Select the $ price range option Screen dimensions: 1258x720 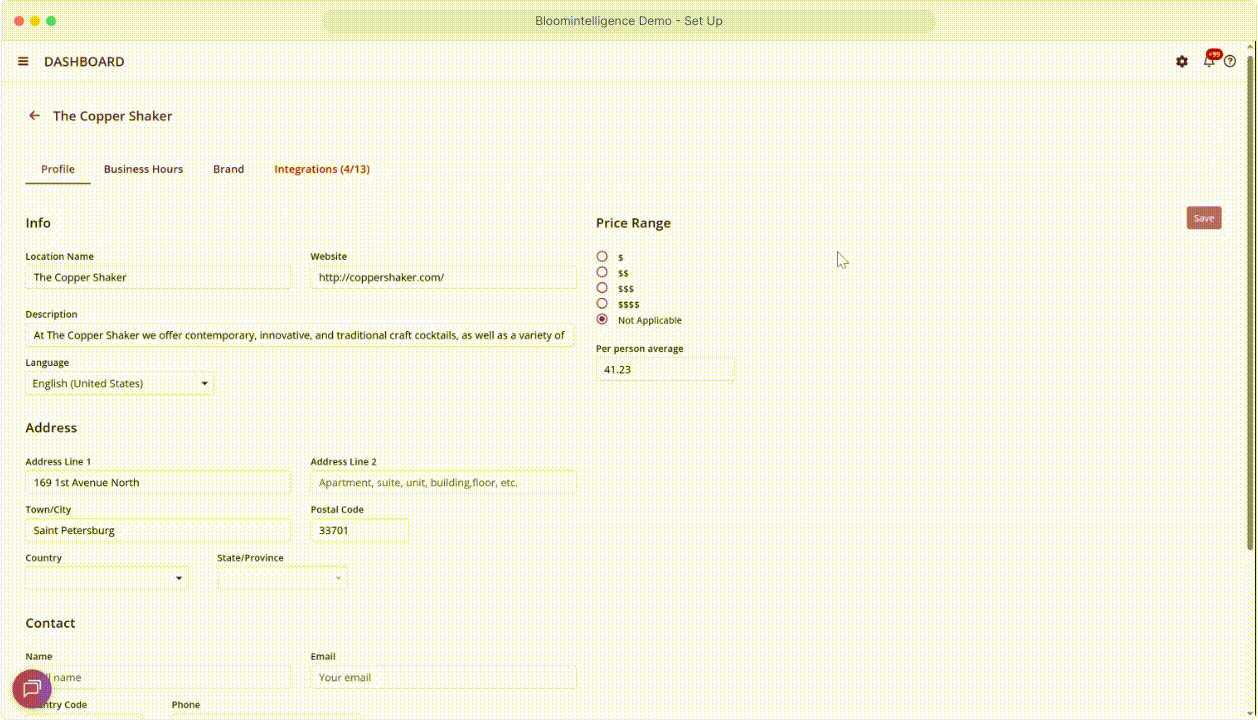(602, 257)
